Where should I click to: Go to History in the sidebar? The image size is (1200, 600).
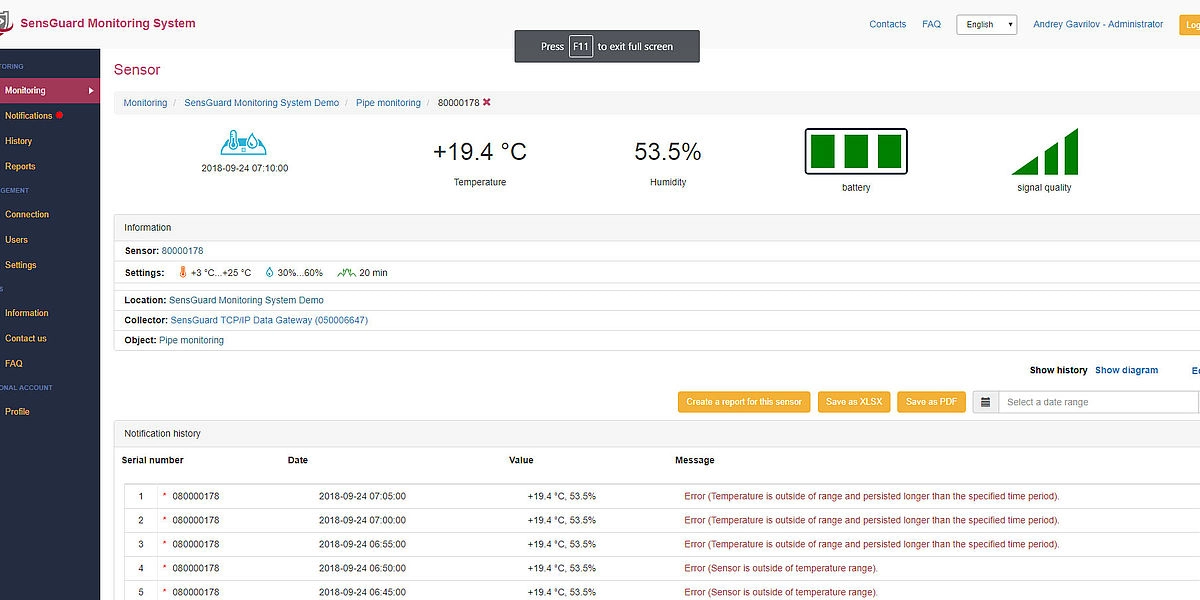[18, 141]
